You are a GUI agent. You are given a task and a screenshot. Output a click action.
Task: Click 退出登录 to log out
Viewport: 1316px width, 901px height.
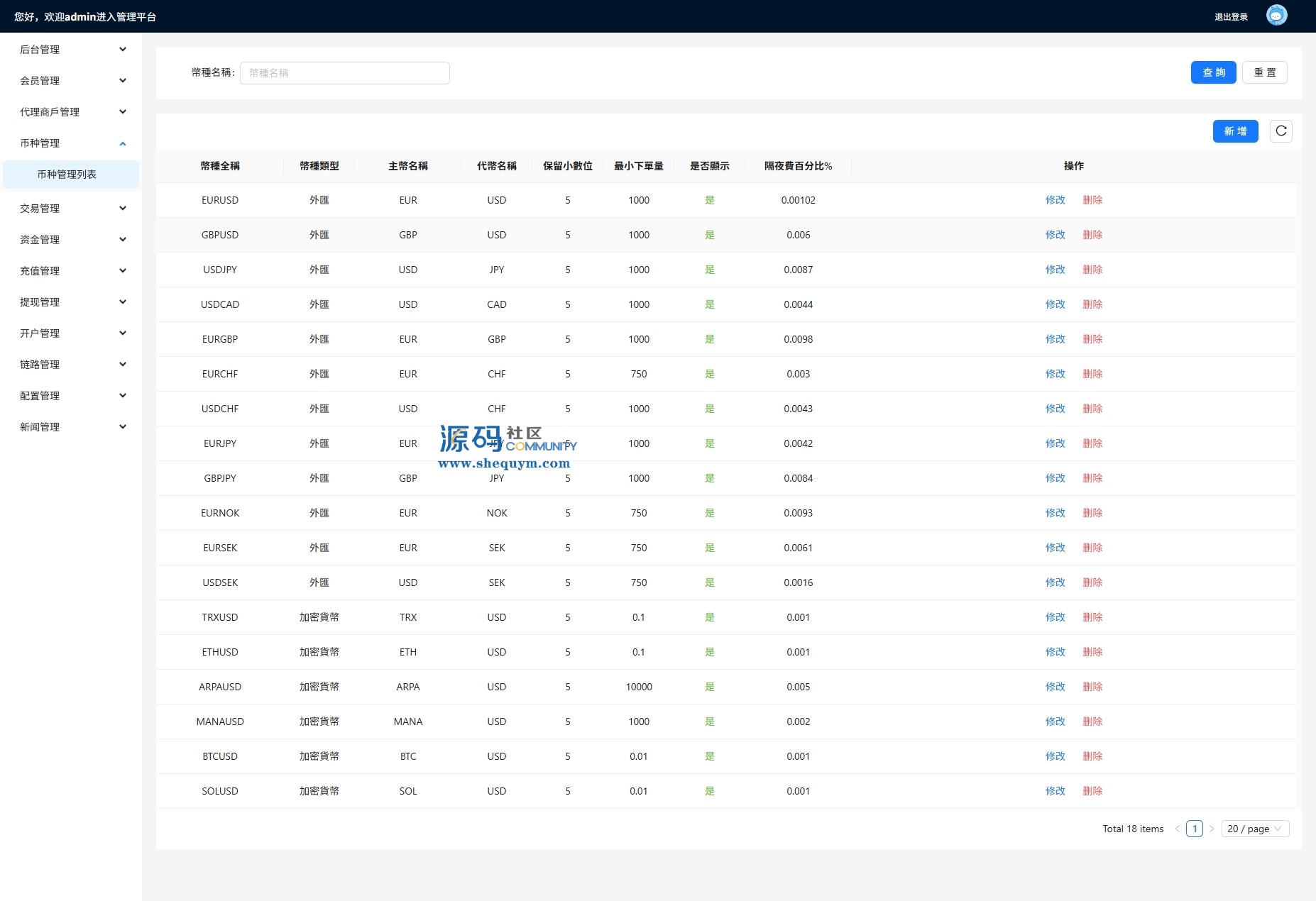1231,17
